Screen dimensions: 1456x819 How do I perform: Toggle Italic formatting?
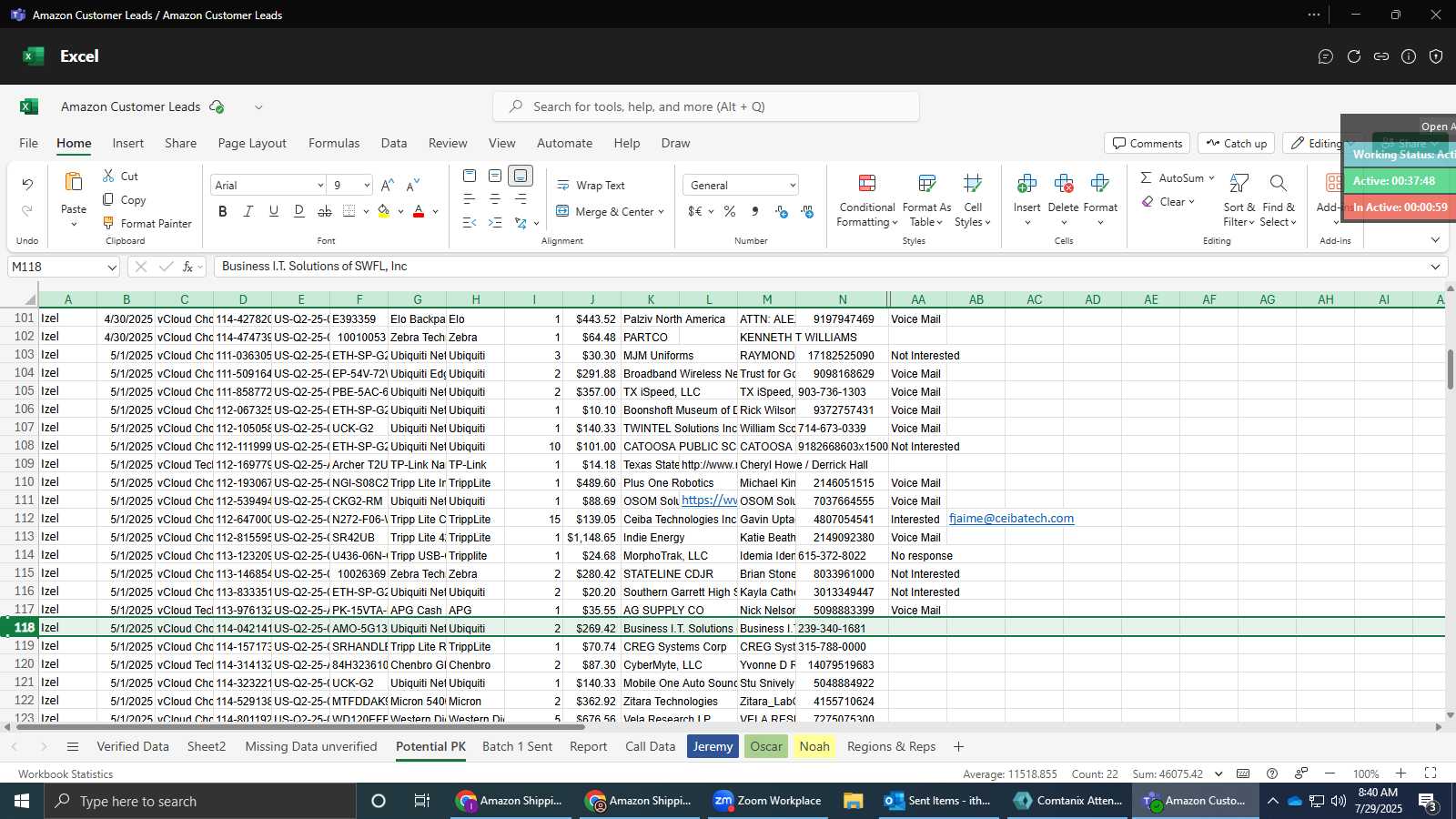pyautogui.click(x=248, y=211)
